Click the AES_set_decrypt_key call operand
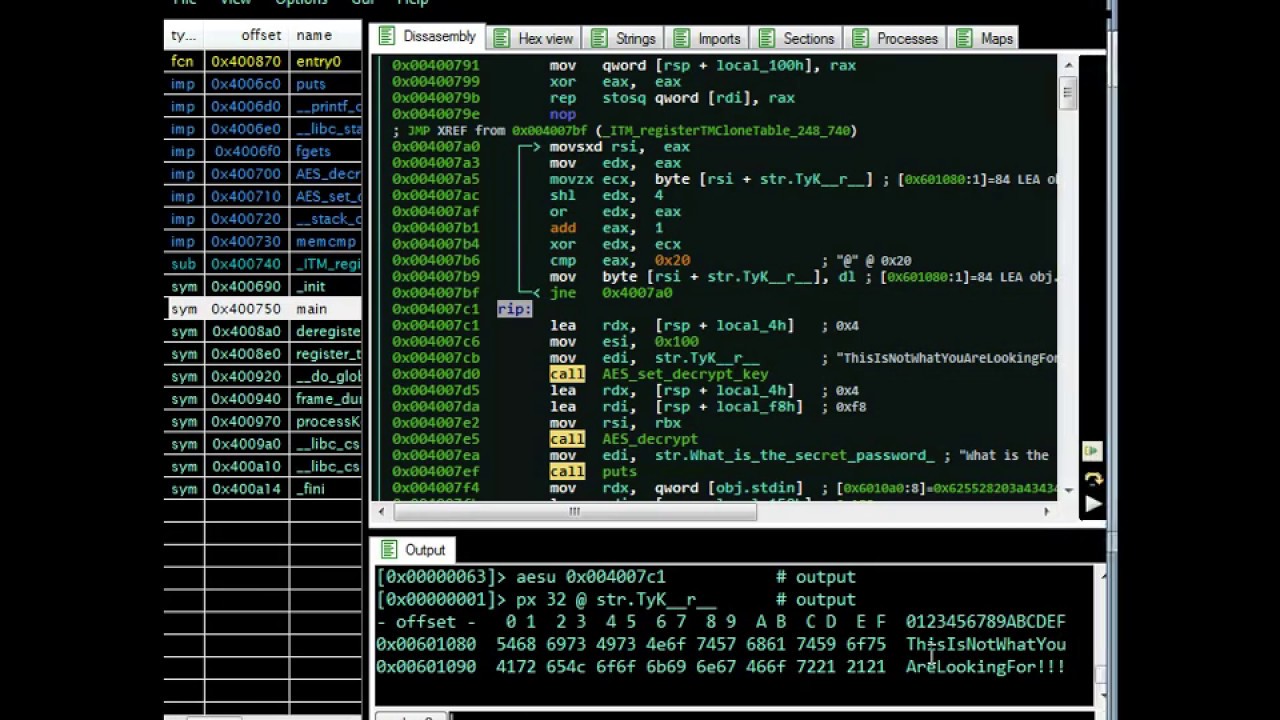 click(685, 374)
